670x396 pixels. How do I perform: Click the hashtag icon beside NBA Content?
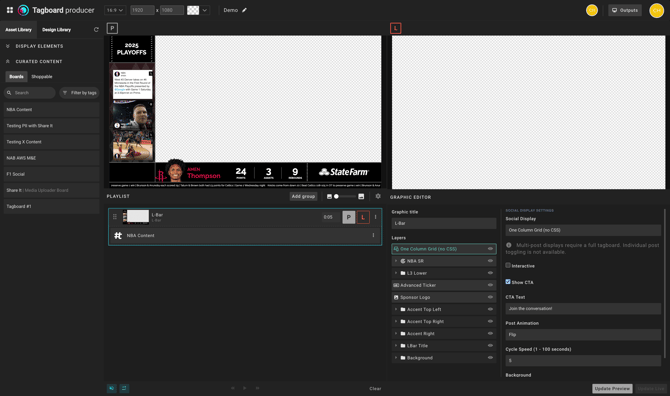(x=118, y=235)
